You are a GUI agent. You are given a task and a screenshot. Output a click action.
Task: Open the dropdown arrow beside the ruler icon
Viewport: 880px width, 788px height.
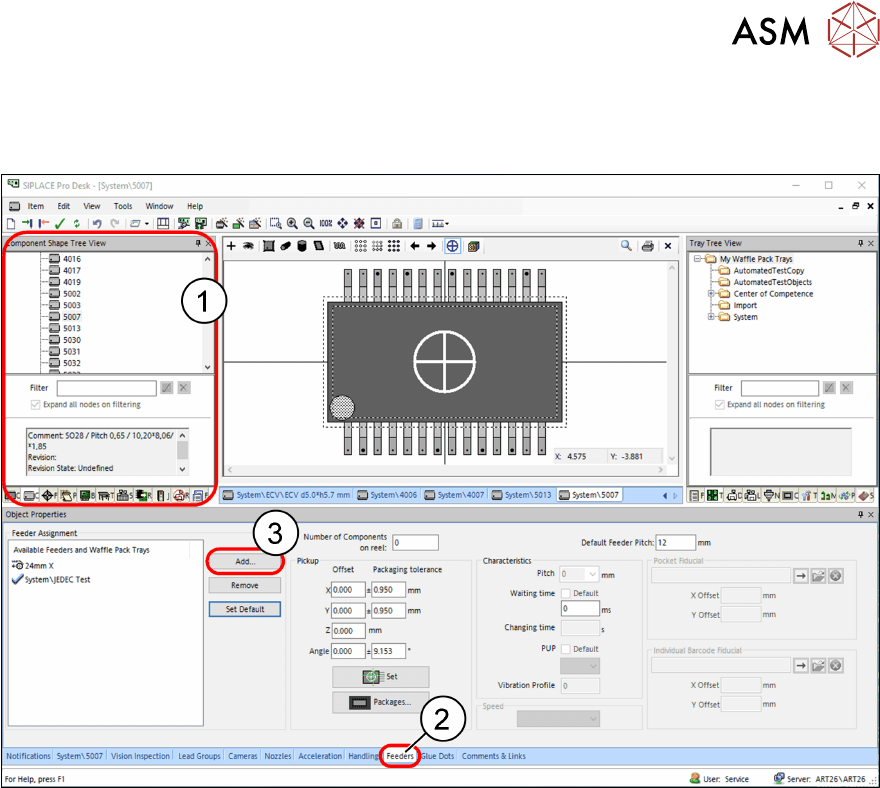(x=447, y=224)
